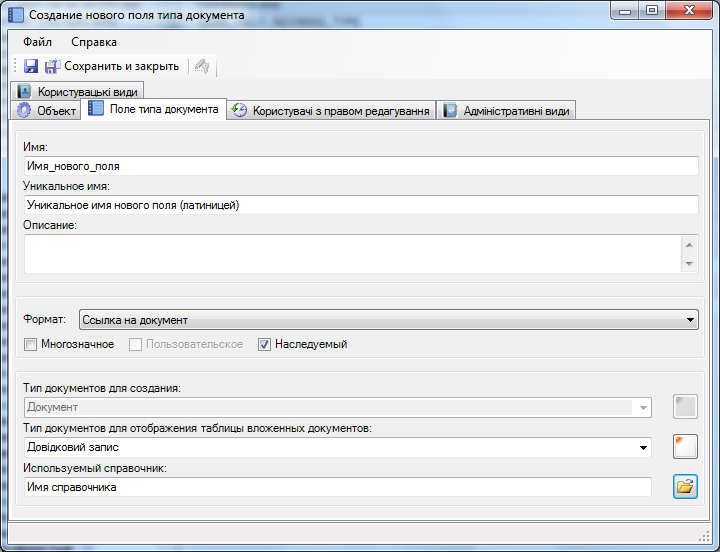The height and width of the screenshot is (552, 720).
Task: Click Сохранить и закрыть toolbar button
Action: (x=111, y=66)
